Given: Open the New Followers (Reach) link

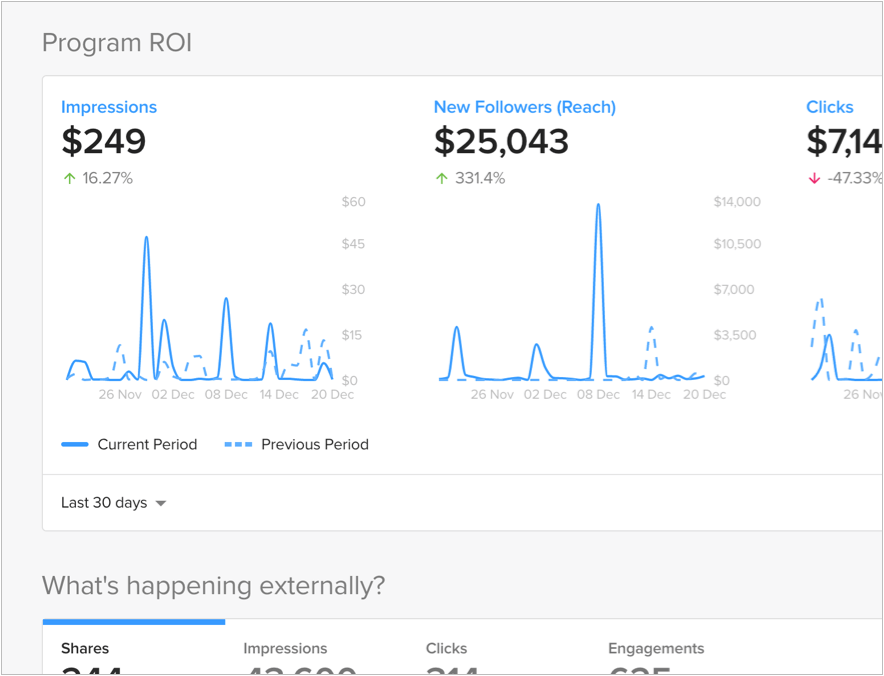Looking at the screenshot, I should pyautogui.click(x=524, y=107).
